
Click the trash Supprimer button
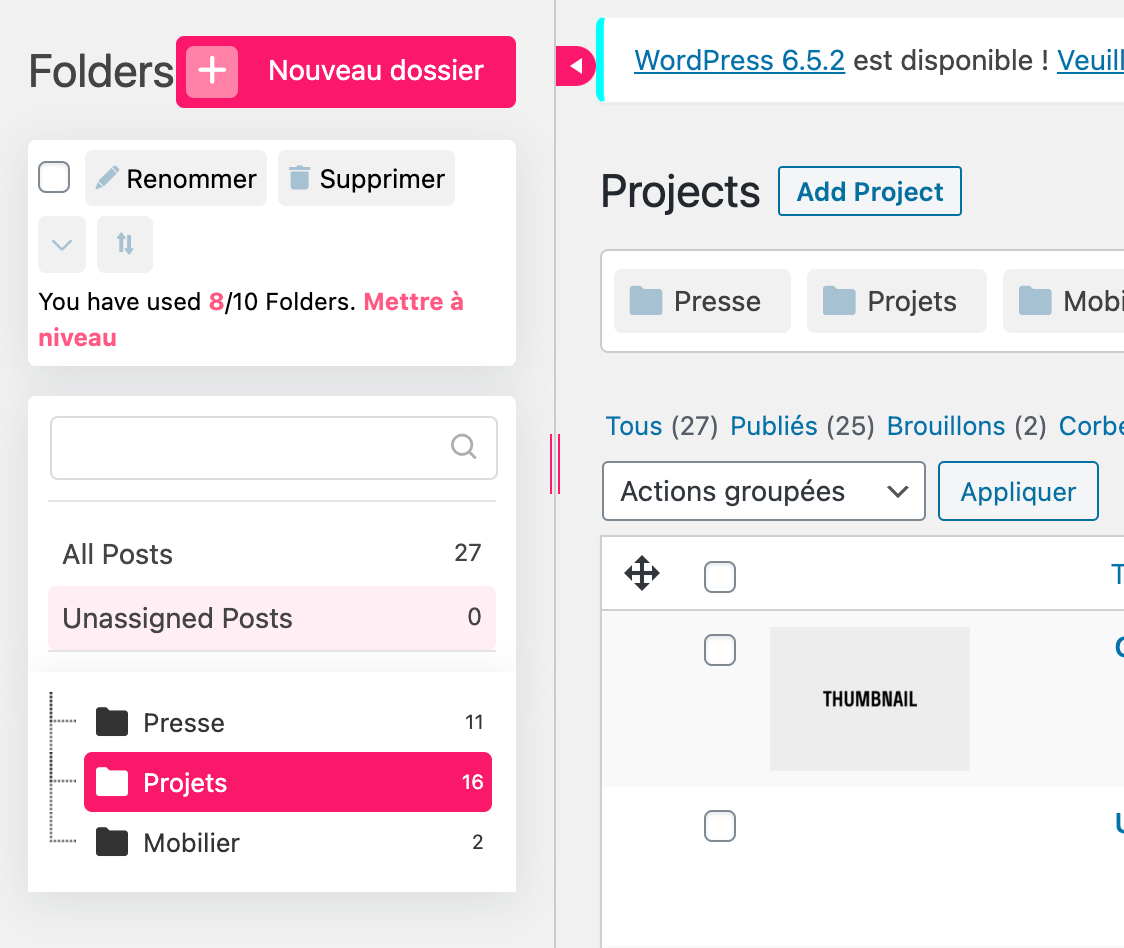click(x=366, y=179)
